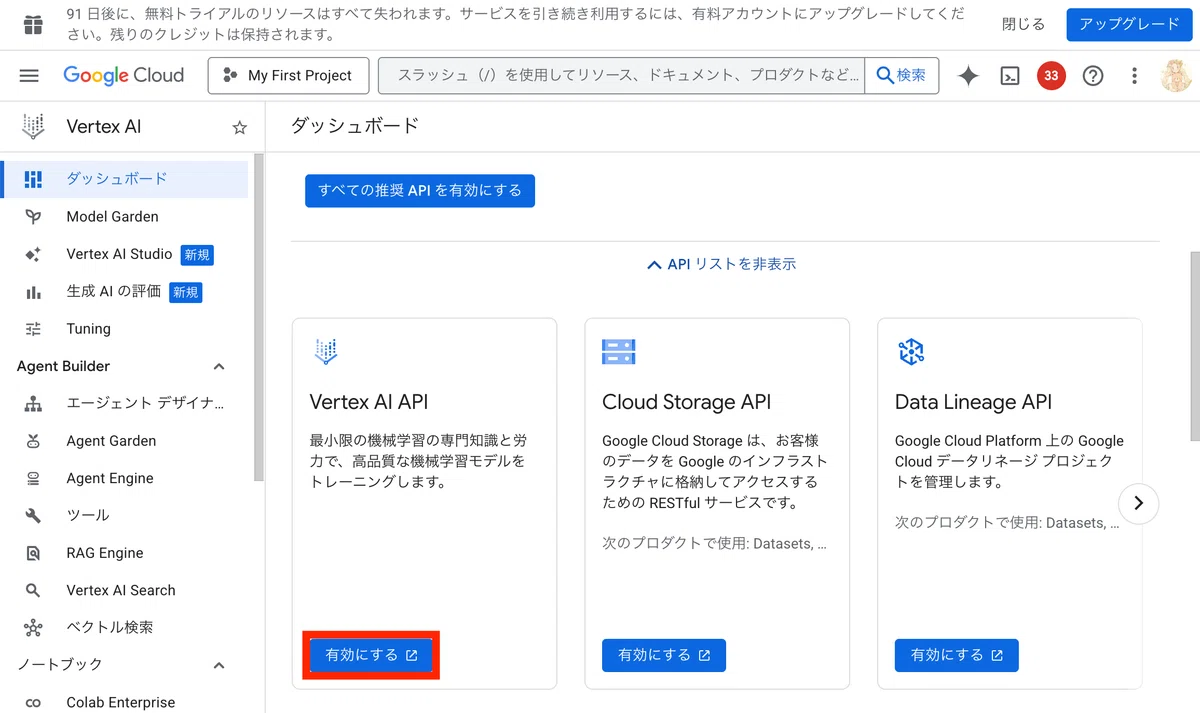This screenshot has height=713, width=1200.
Task: Dismiss banner with 閉じる
Action: (x=1024, y=24)
